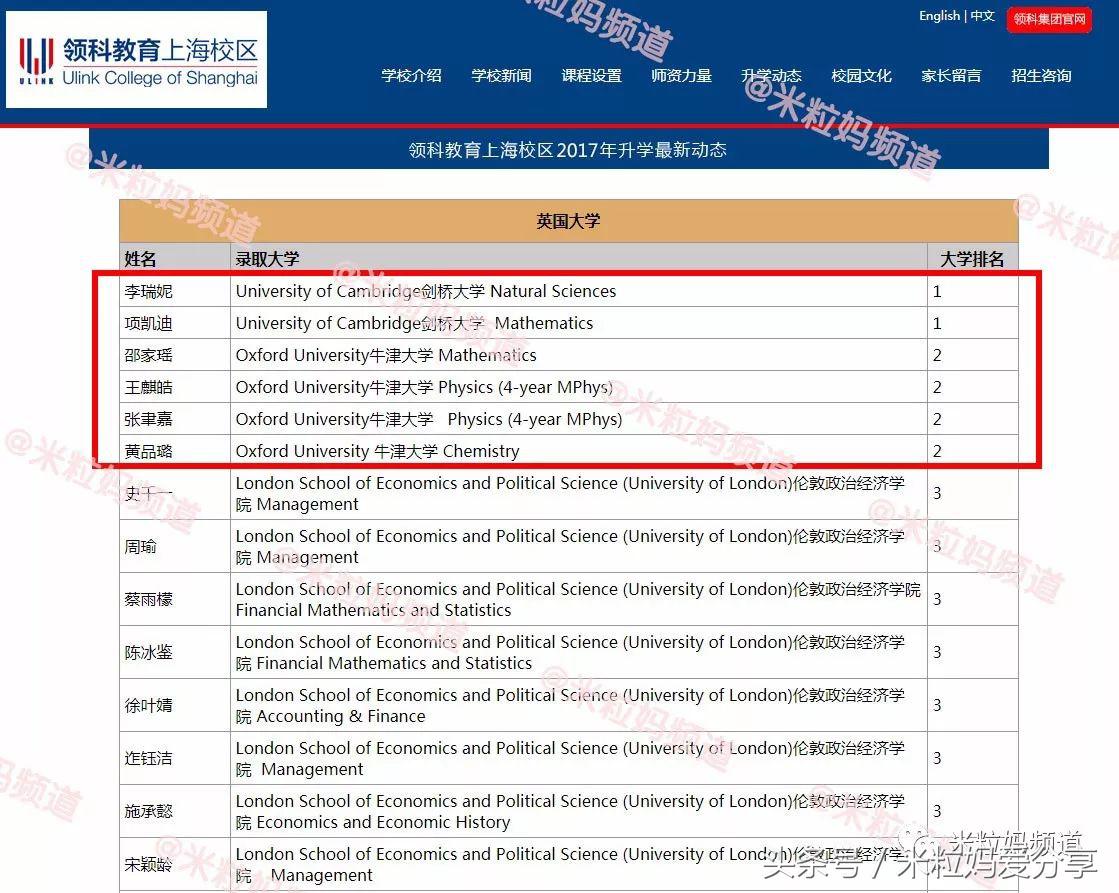The image size is (1119, 893).
Task: Click the 英国大学 table header
Action: point(568,221)
